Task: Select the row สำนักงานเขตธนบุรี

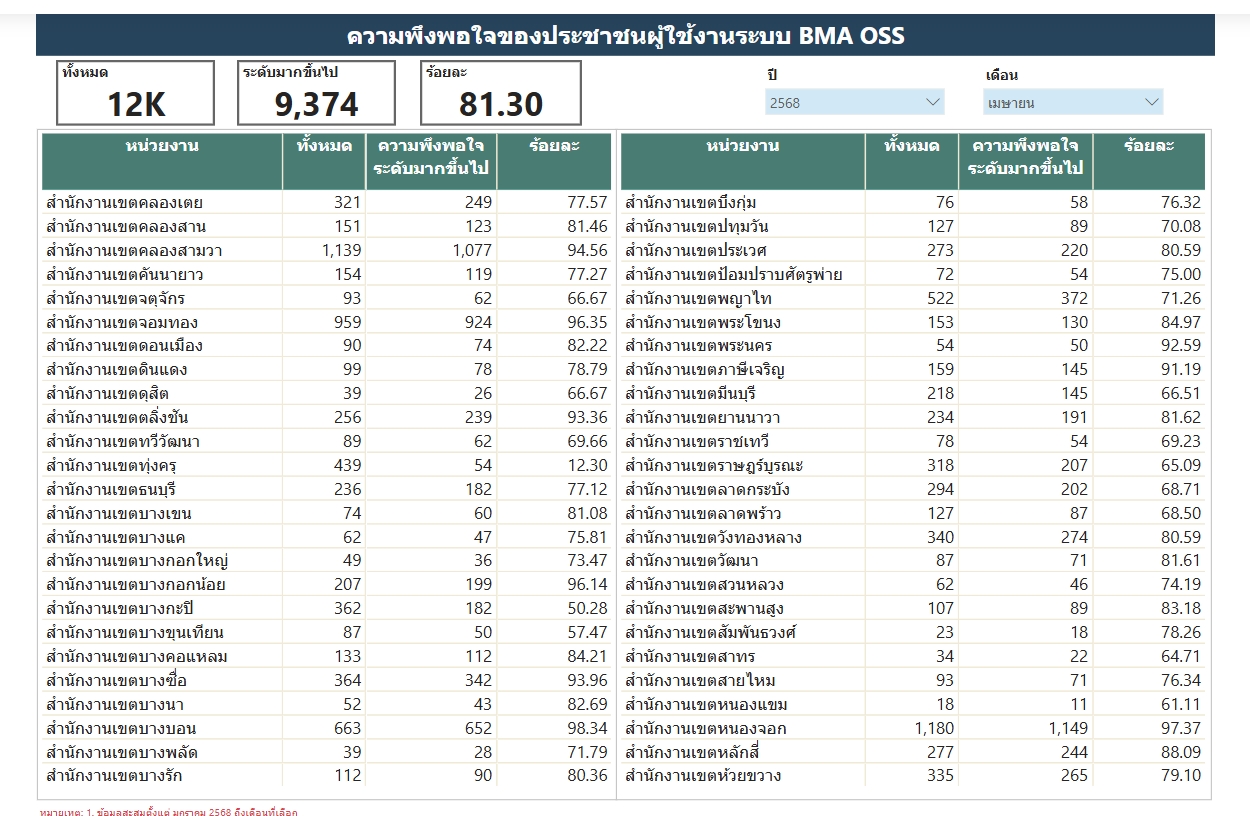Action: (x=326, y=489)
